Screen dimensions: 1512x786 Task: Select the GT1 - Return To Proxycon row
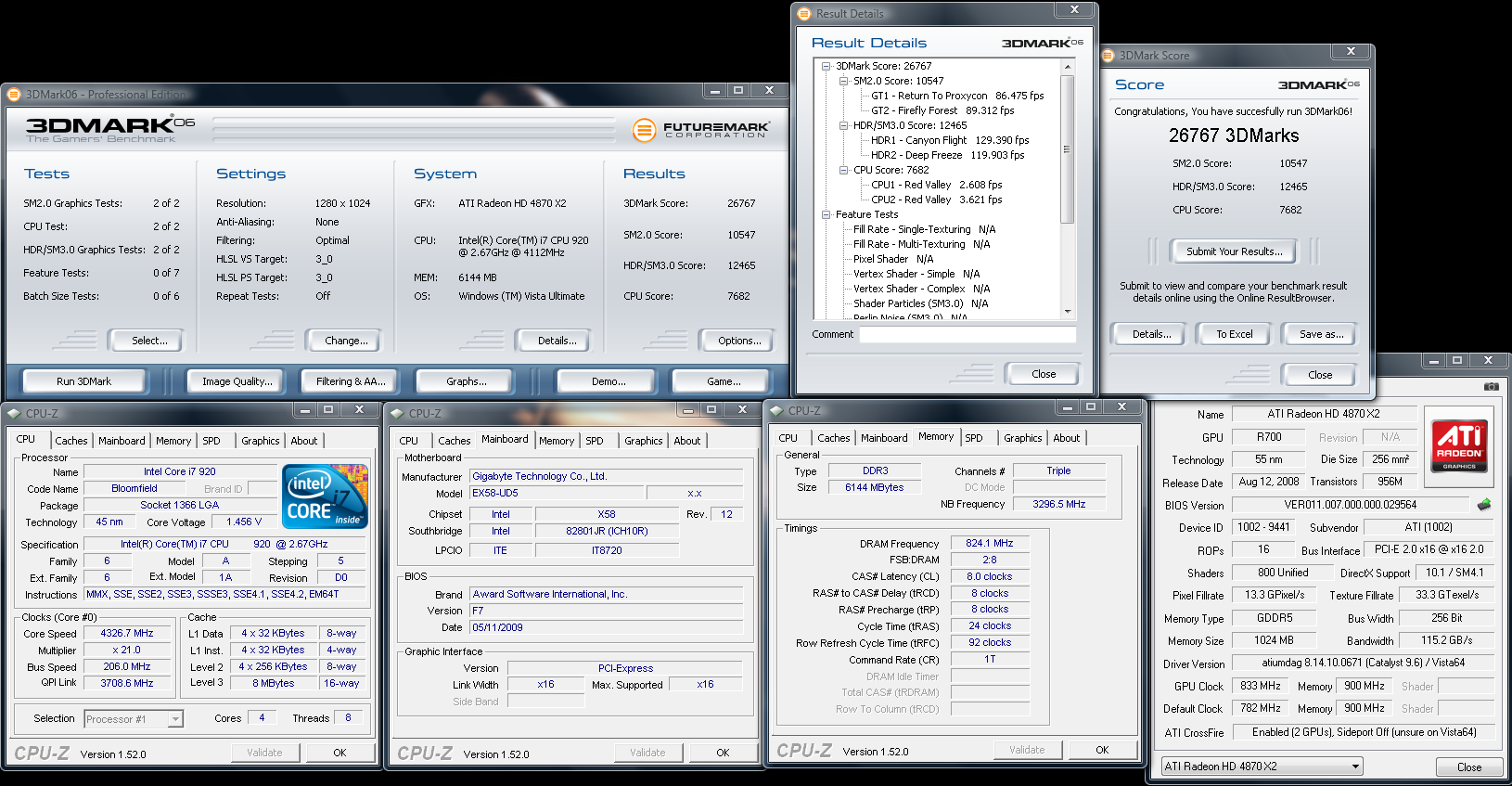pyautogui.click(x=957, y=96)
